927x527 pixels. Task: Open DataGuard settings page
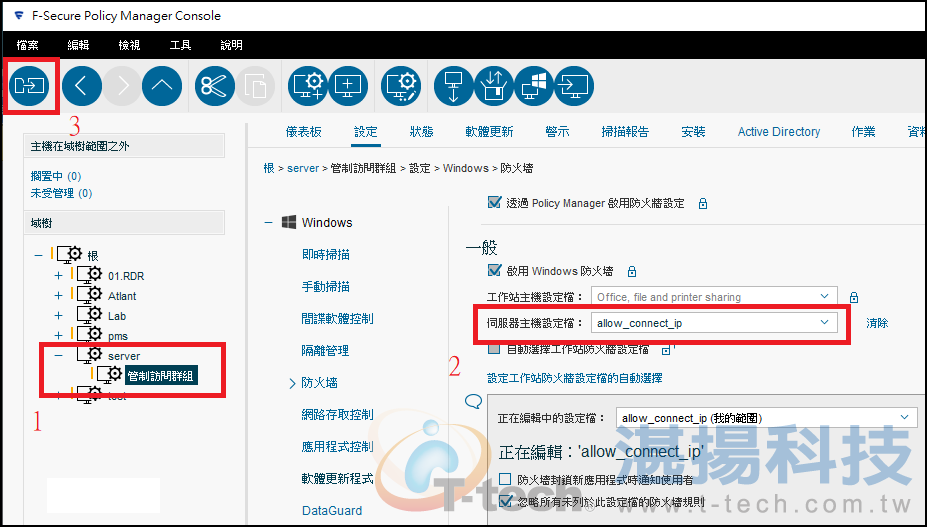coord(332,510)
